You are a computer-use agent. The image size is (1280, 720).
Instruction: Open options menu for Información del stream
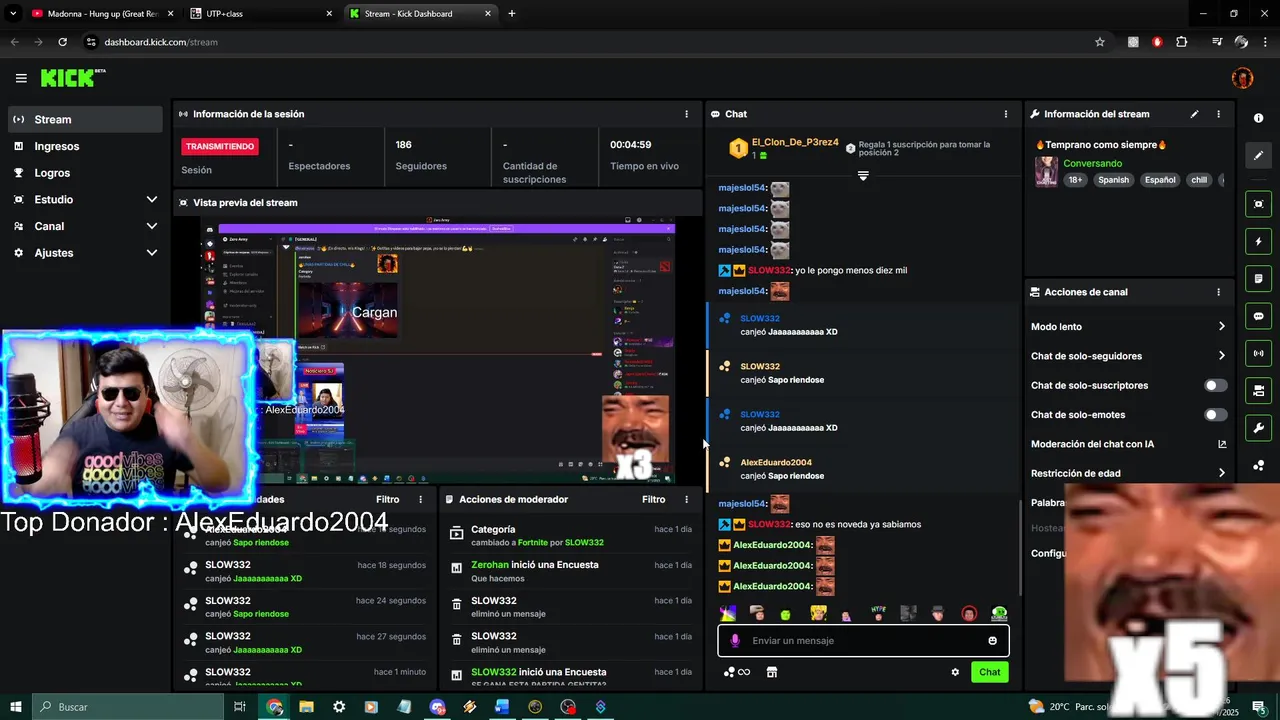point(1218,114)
